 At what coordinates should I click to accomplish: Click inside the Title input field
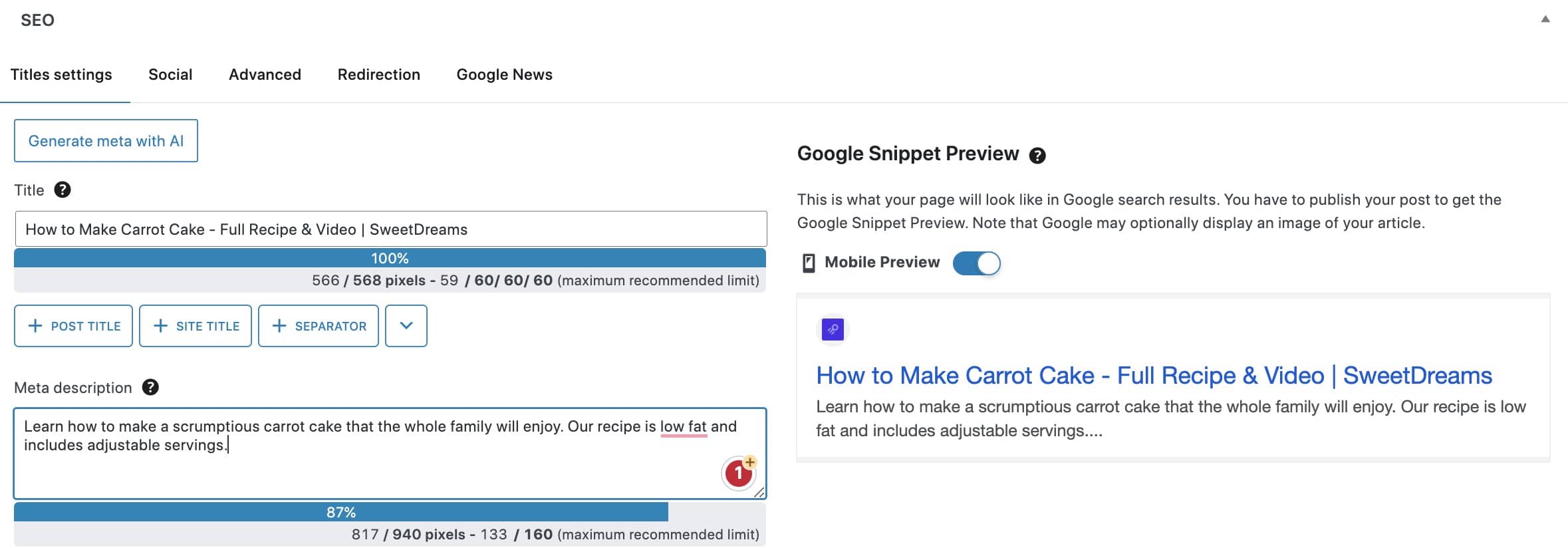[391, 229]
